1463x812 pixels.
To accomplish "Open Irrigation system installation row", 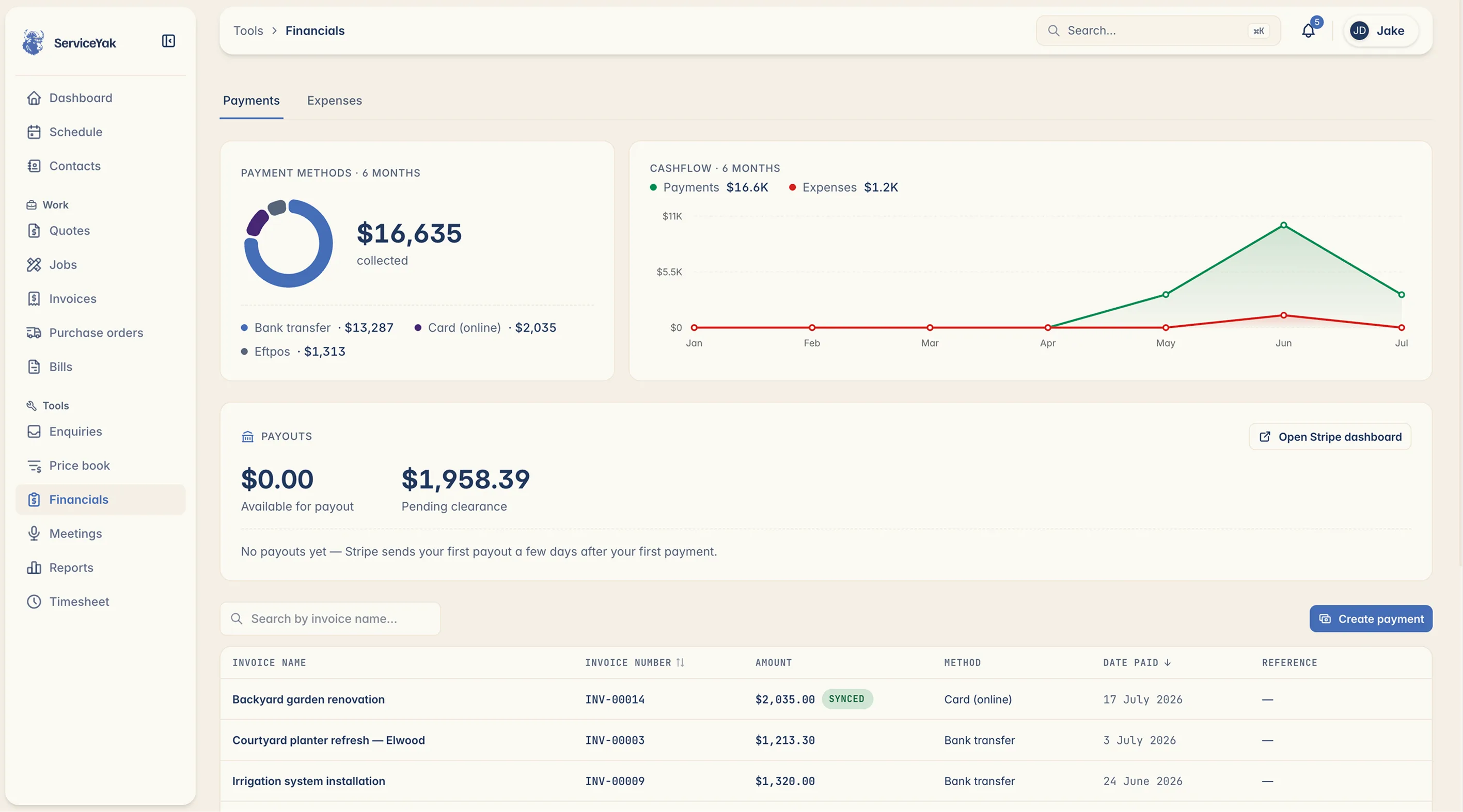I will pos(826,782).
